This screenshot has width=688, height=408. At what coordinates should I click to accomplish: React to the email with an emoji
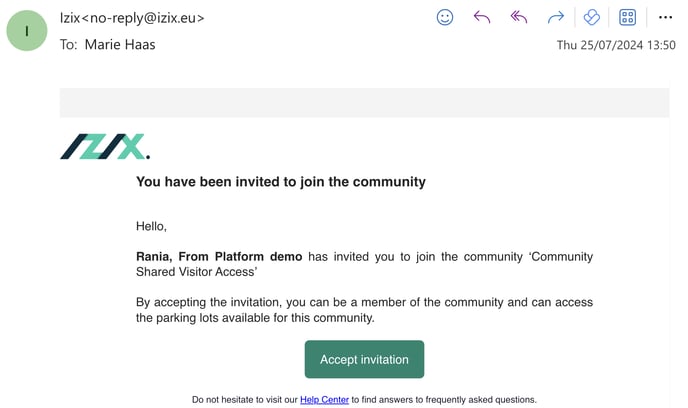[445, 17]
